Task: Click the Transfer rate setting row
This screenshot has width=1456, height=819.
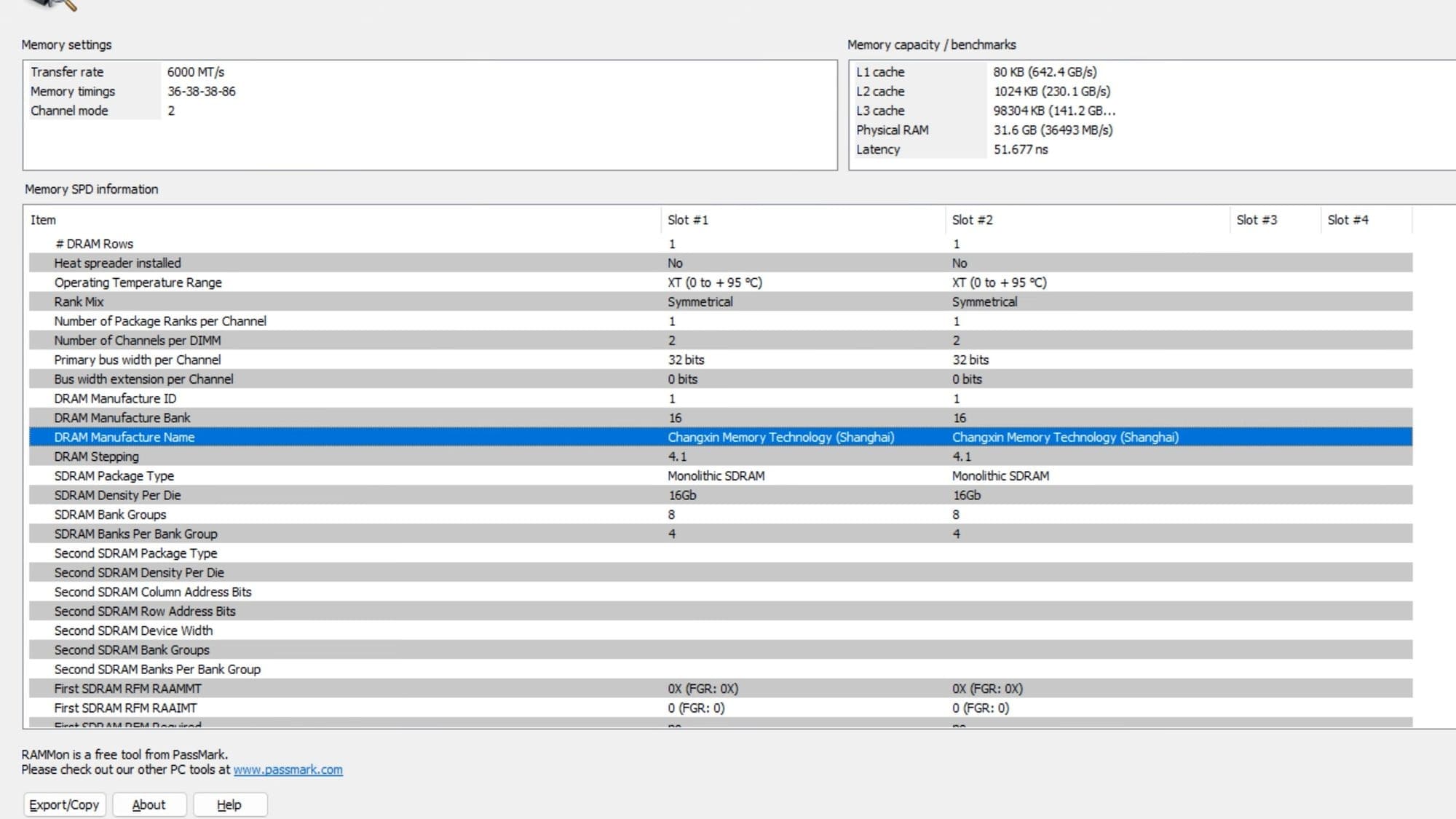Action: point(67,72)
